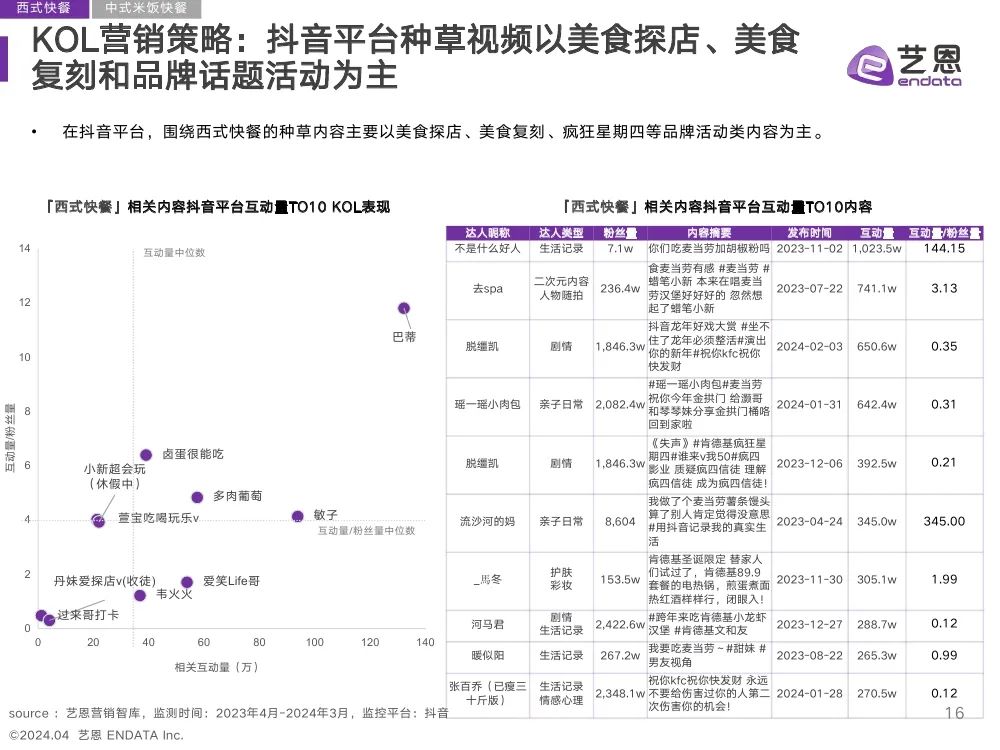Click the ©2024.04 艺恩 ENDATA Inc. text

[x=96, y=735]
